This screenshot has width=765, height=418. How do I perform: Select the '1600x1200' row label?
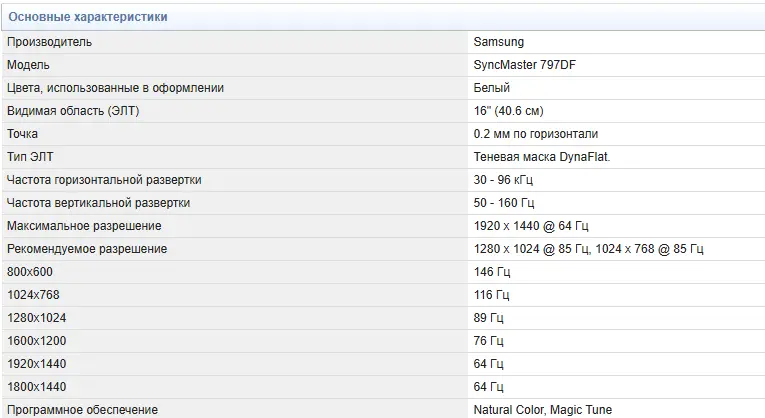coord(37,341)
